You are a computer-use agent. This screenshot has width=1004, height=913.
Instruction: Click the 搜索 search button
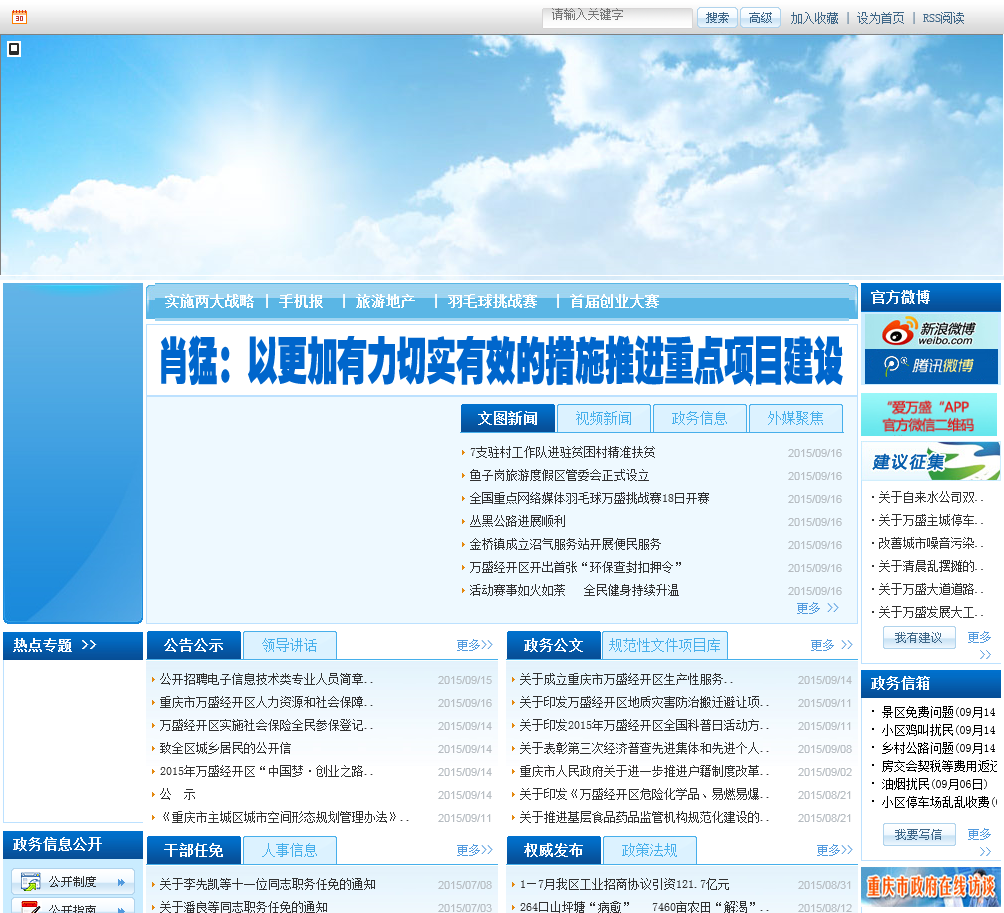pos(717,18)
